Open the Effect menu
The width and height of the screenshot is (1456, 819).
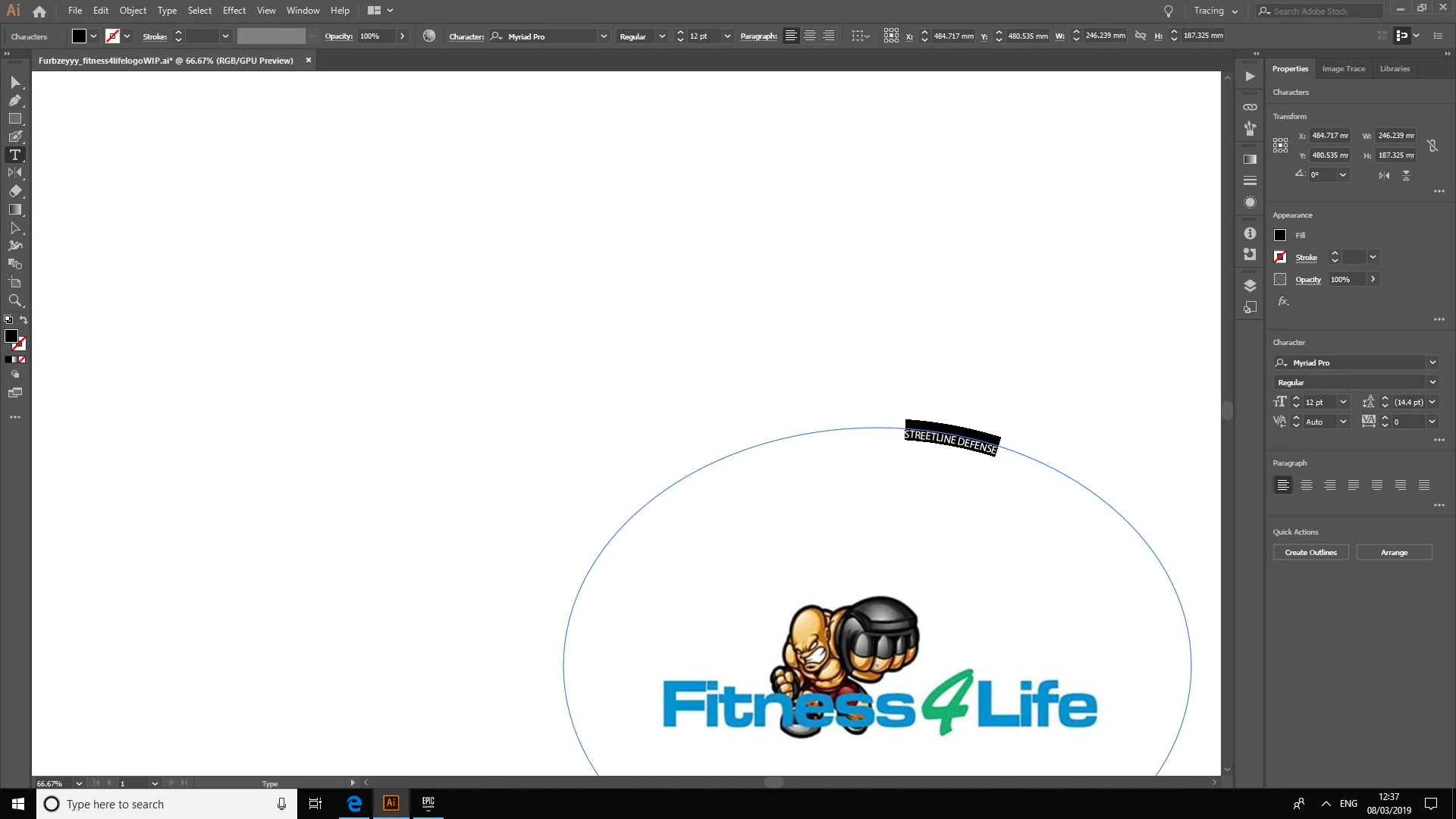coord(234,11)
